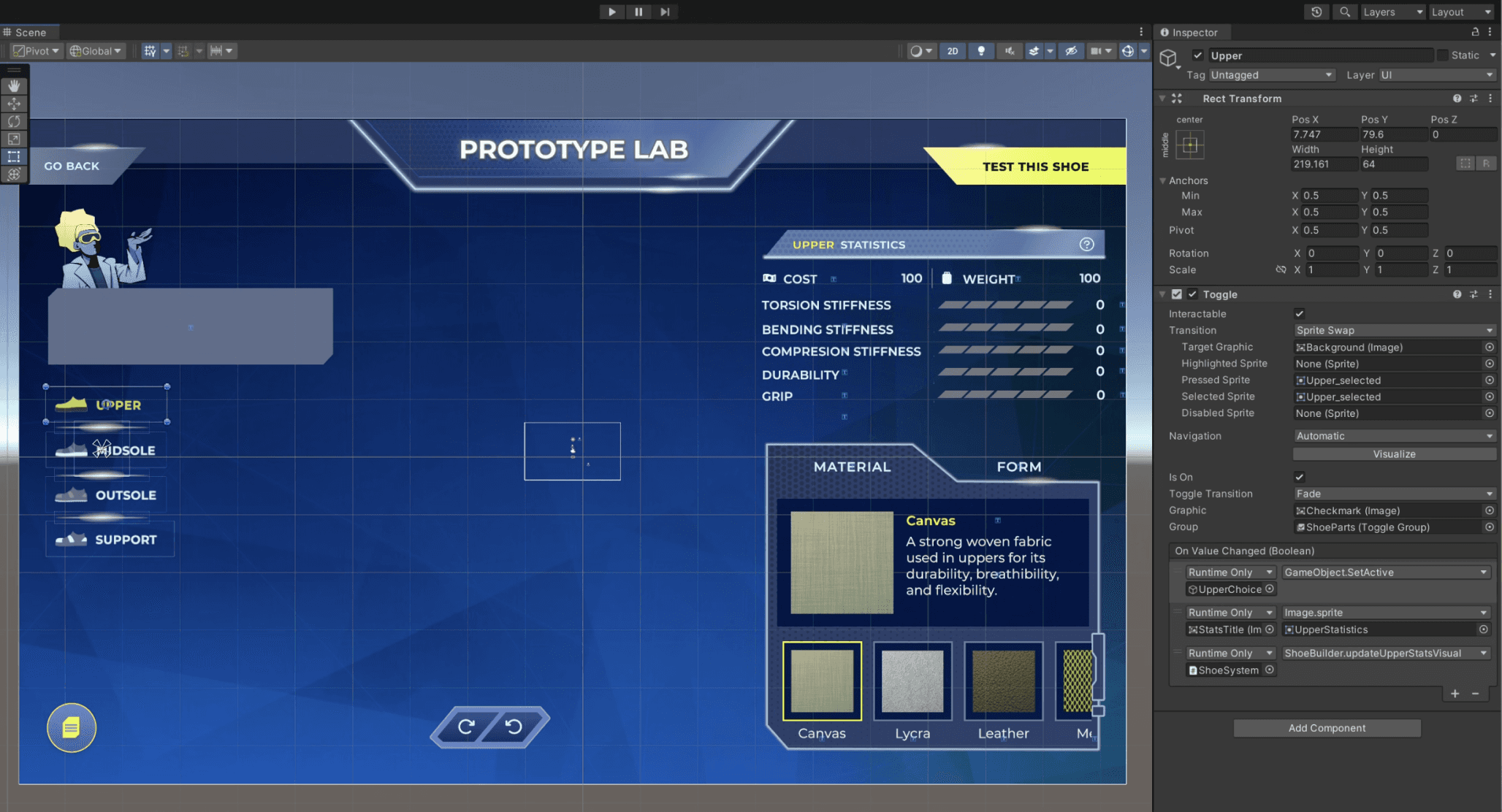
Task: Open the Layers menu
Action: 1392,12
